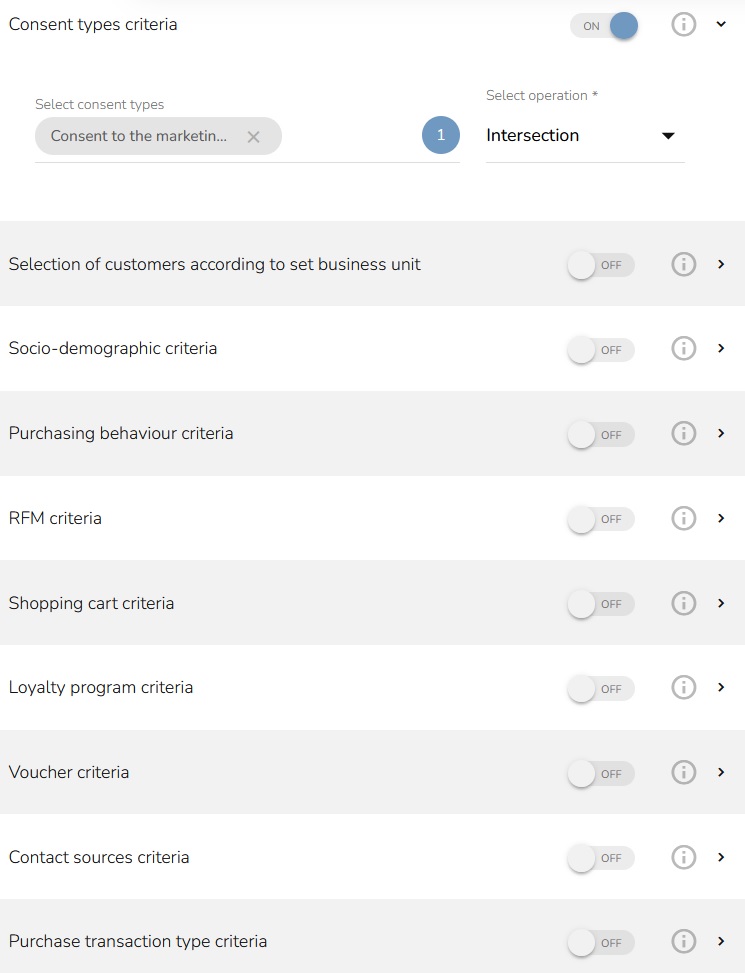Click the Select consent types field
Image resolution: width=745 pixels, height=973 pixels.
click(x=350, y=137)
